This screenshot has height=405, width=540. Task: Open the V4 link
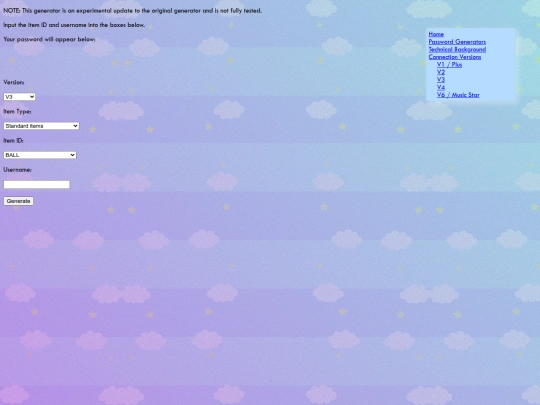click(x=441, y=87)
